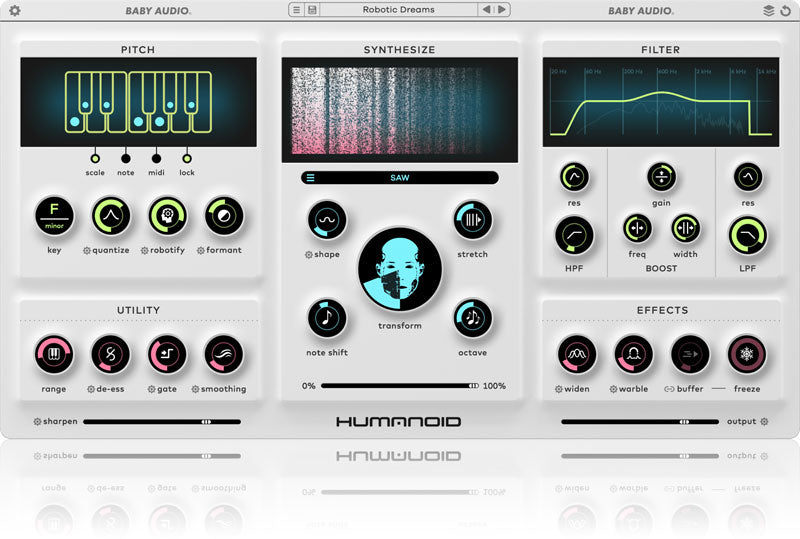Click the boost width knob
The height and width of the screenshot is (539, 800).
tap(685, 228)
